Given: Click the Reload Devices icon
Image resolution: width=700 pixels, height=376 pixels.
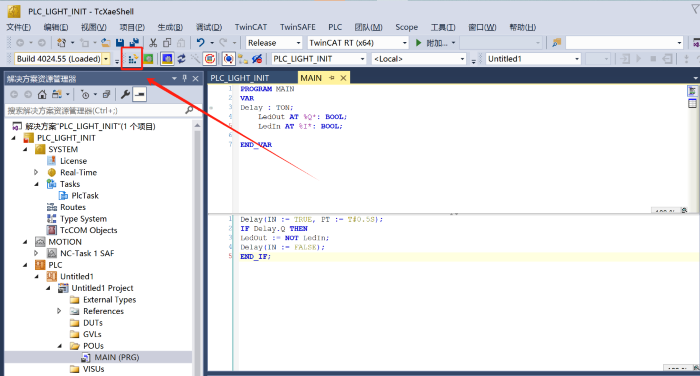Looking at the screenshot, I should pyautogui.click(x=181, y=58).
